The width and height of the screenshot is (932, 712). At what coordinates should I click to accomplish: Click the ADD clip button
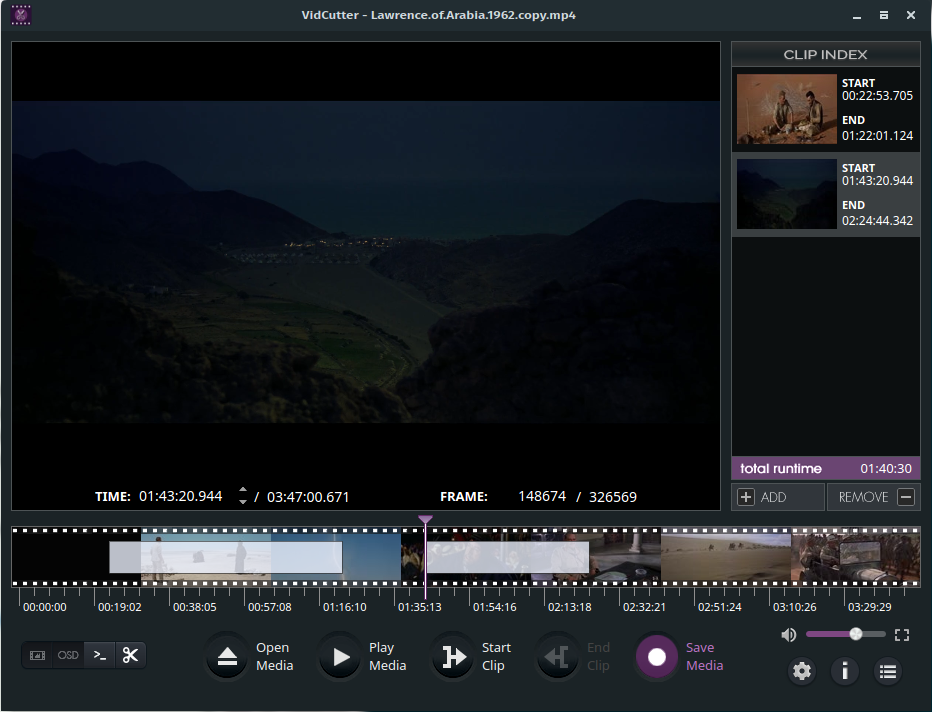pyautogui.click(x=778, y=497)
